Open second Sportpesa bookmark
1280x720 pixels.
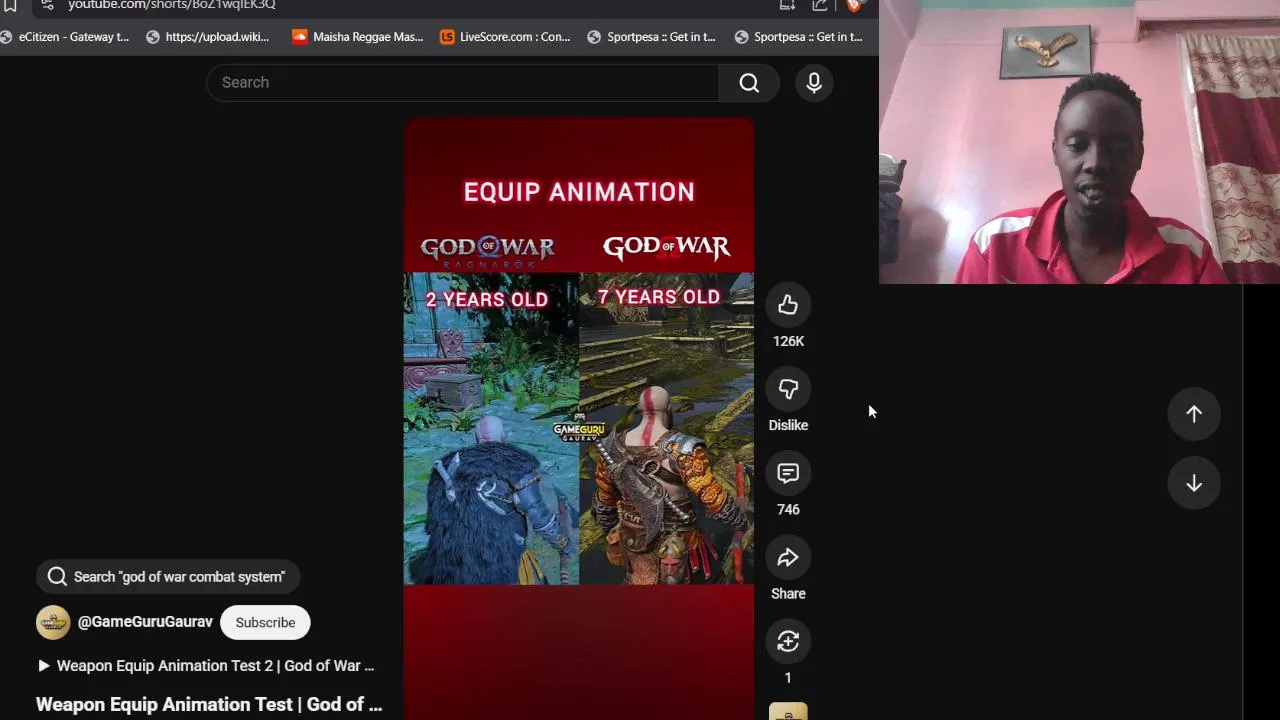click(x=798, y=37)
